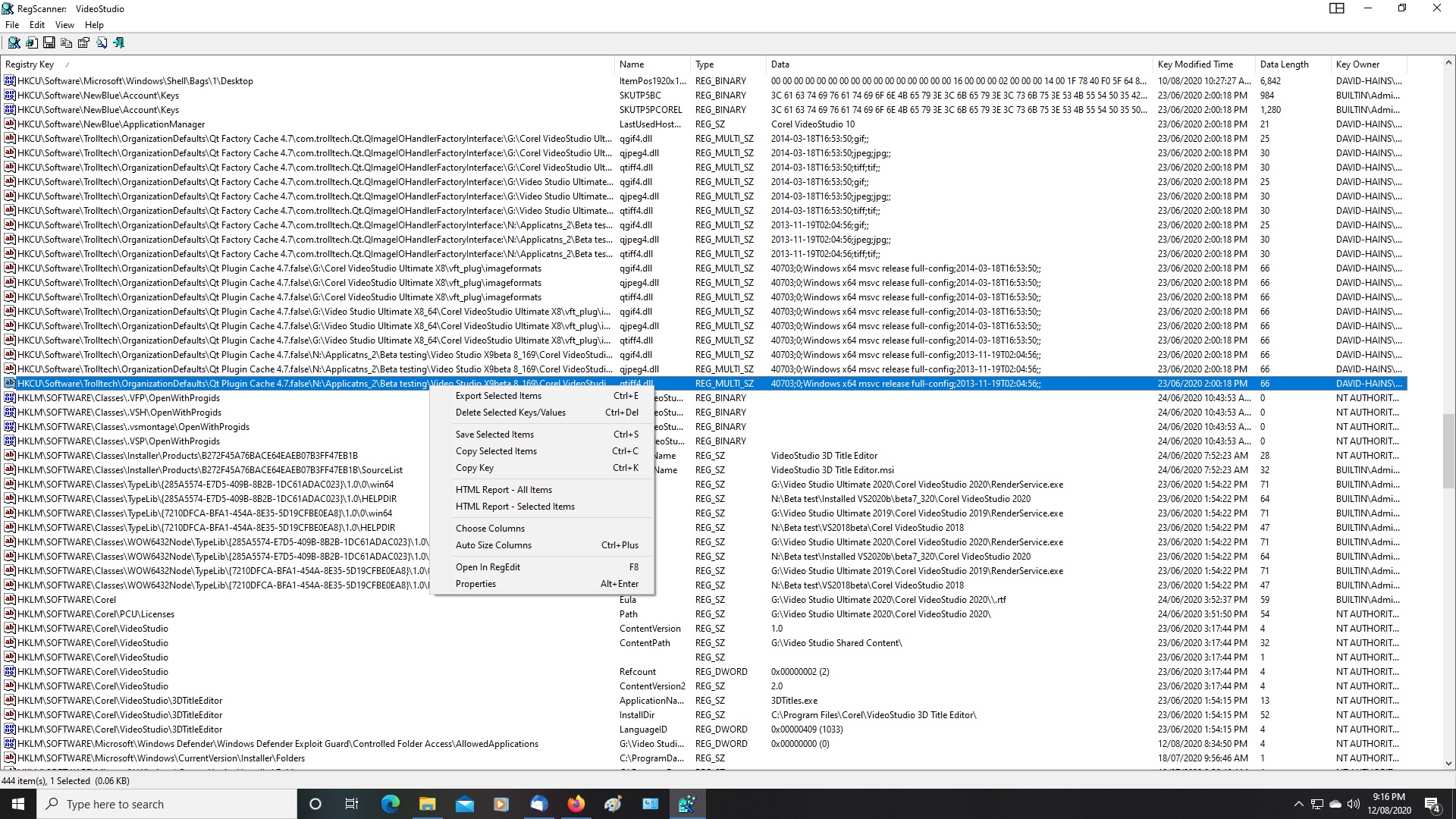Choose HTML Report - All Items
The image size is (1456, 819).
[542, 490]
